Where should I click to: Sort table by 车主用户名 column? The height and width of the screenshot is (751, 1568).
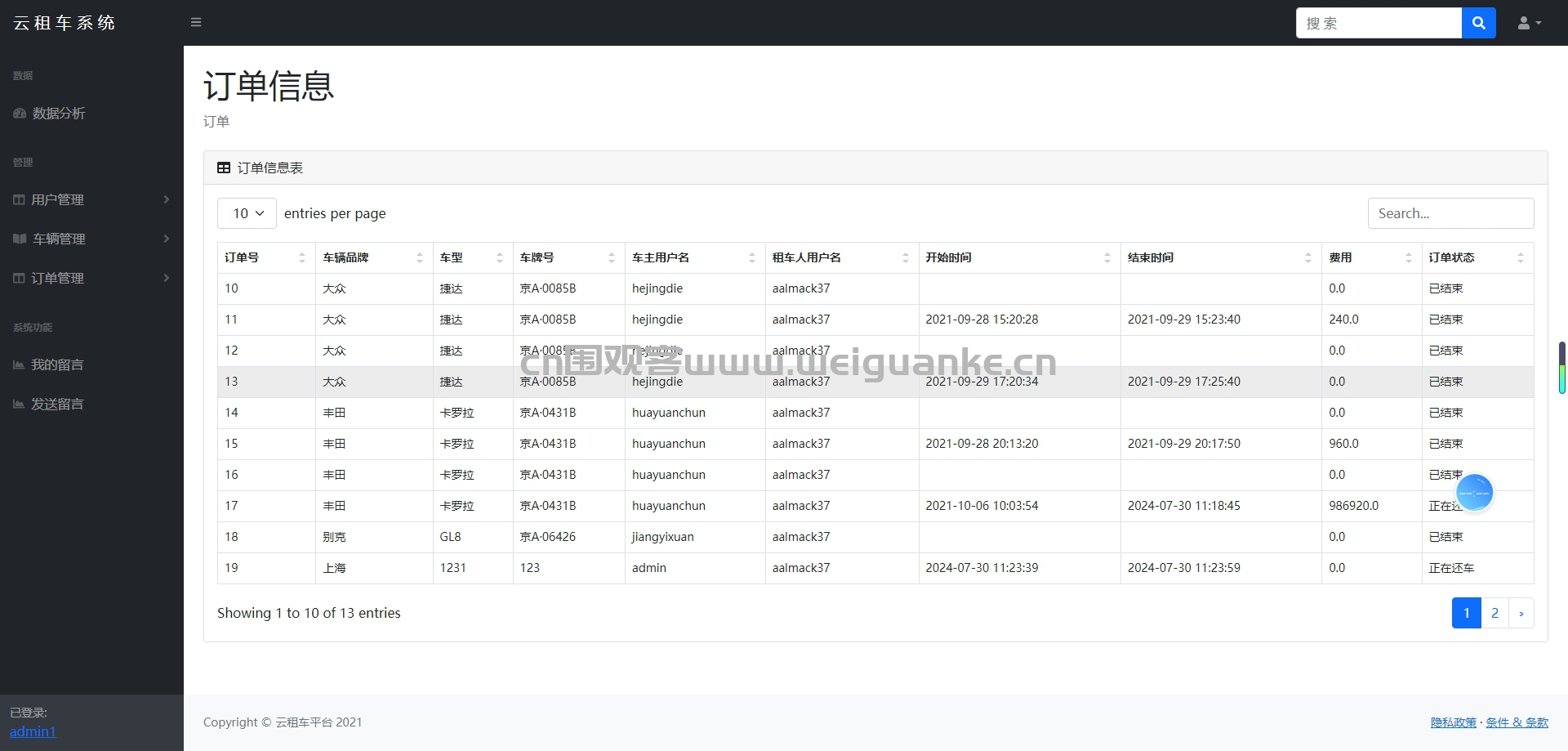point(695,257)
